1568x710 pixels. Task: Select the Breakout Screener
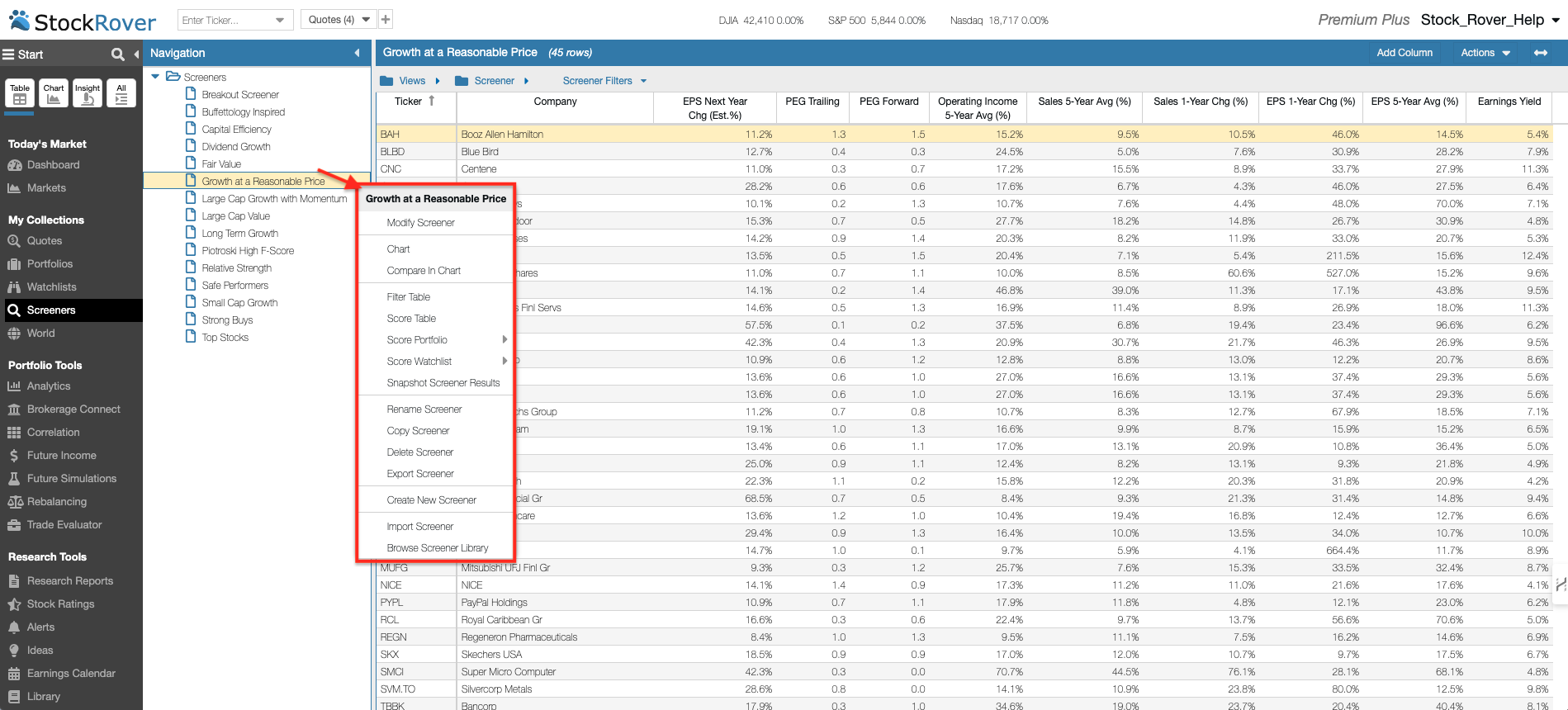pos(240,95)
